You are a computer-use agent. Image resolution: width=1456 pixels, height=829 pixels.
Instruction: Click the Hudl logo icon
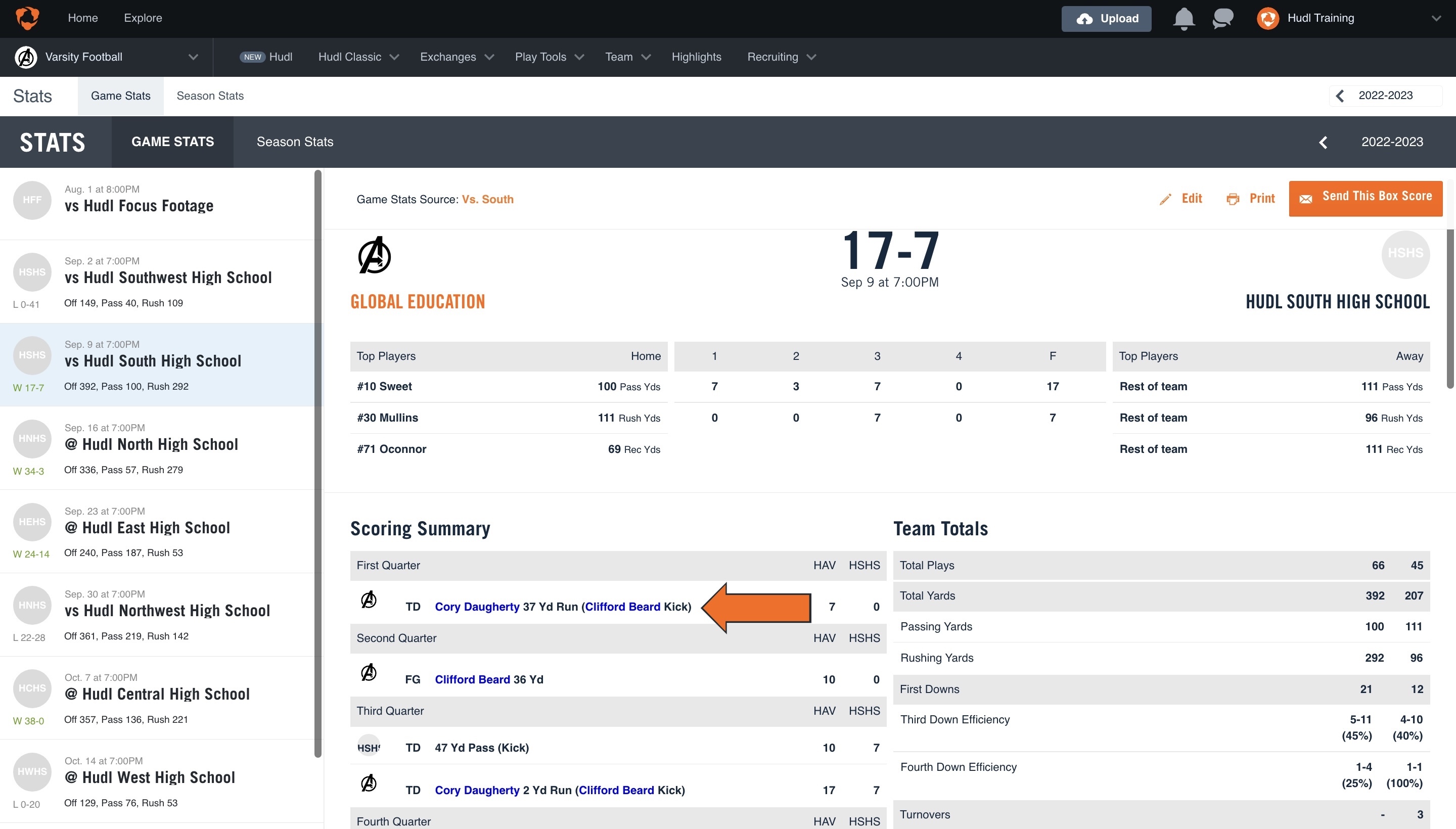(27, 18)
